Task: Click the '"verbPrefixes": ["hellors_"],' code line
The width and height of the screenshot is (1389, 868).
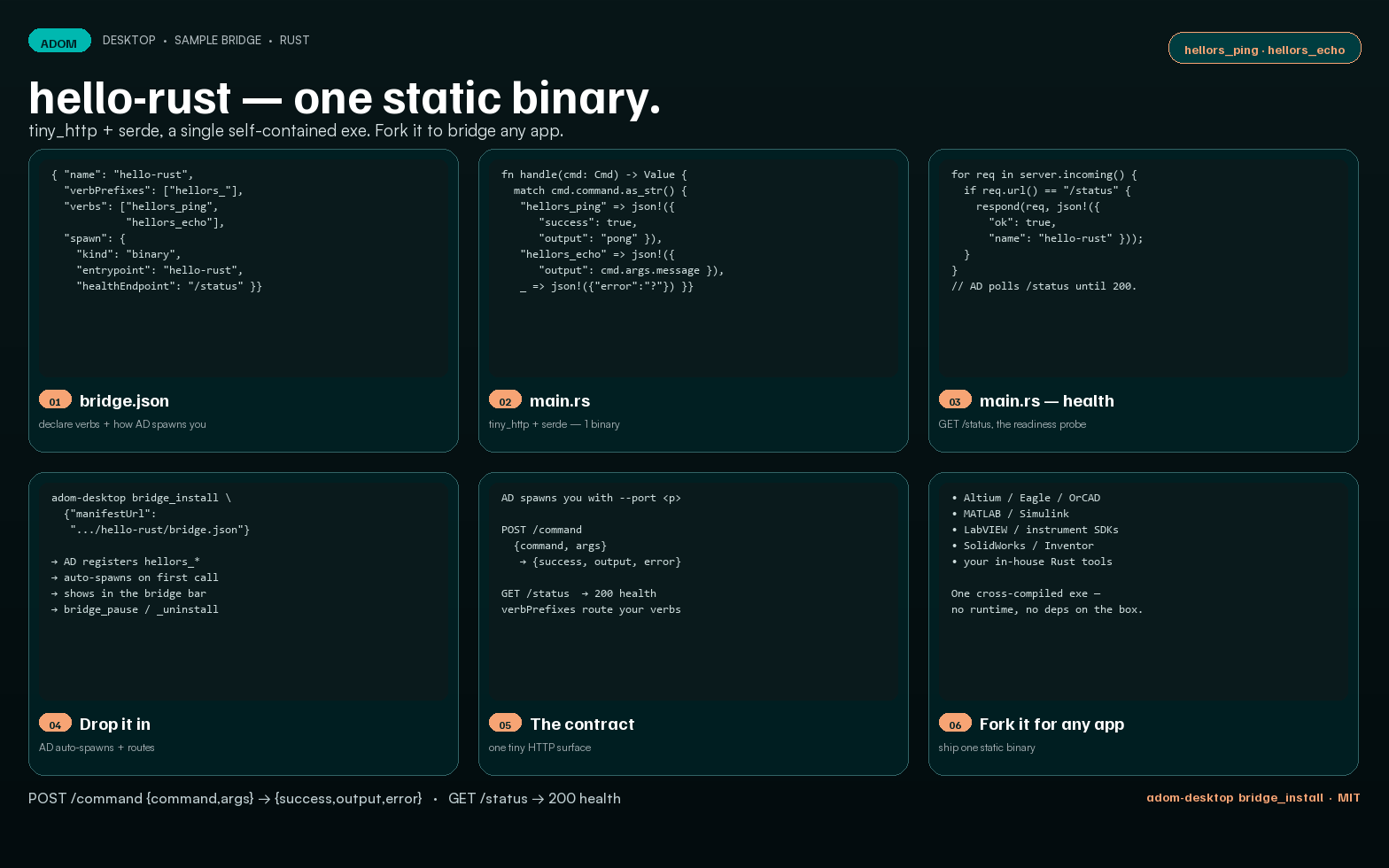Action: coord(153,190)
